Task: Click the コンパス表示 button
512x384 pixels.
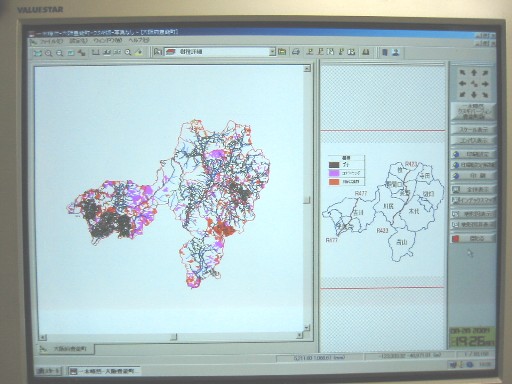Action: [x=473, y=141]
